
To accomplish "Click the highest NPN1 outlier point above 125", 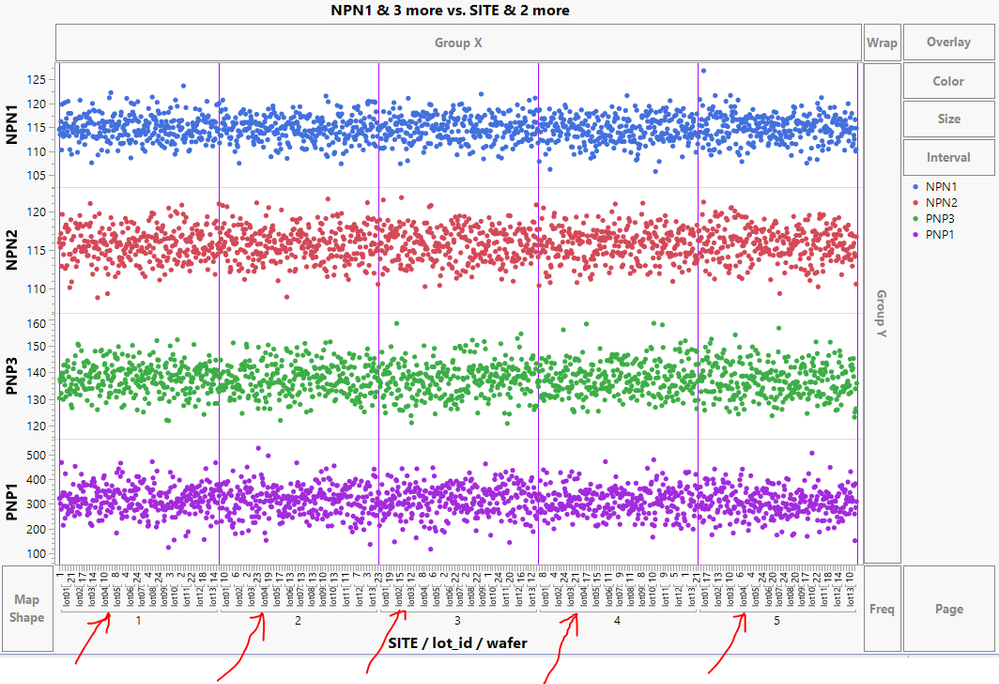I will pos(705,70).
